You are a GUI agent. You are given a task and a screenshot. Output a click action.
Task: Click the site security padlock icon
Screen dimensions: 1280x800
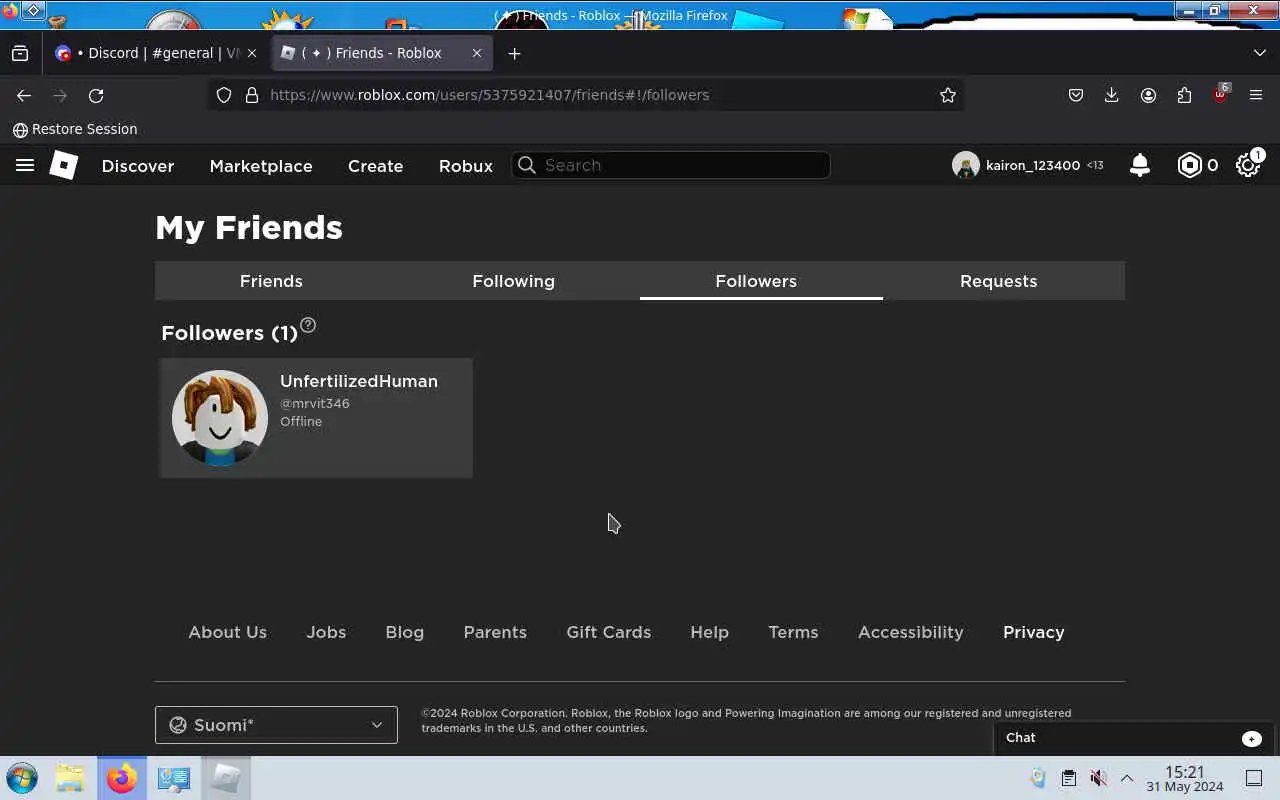(x=252, y=95)
